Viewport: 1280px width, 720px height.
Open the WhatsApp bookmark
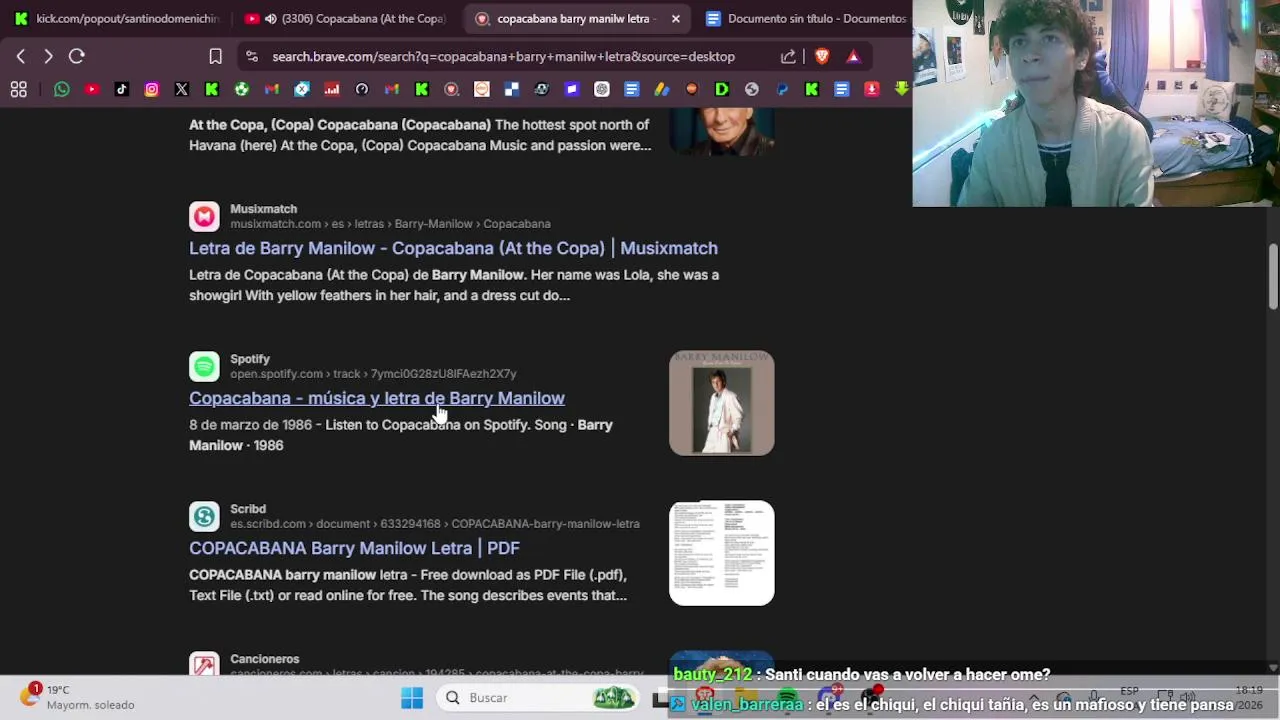tap(62, 89)
